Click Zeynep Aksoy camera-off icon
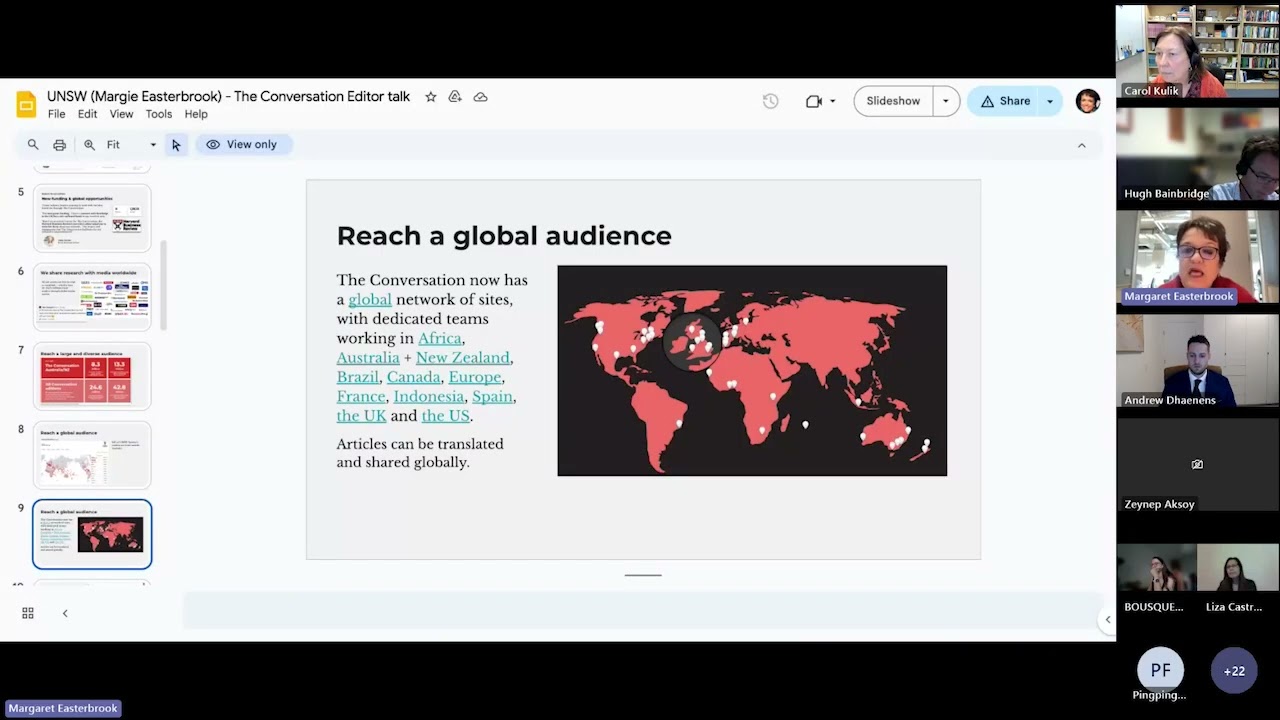This screenshot has width=1280, height=720. click(1197, 464)
